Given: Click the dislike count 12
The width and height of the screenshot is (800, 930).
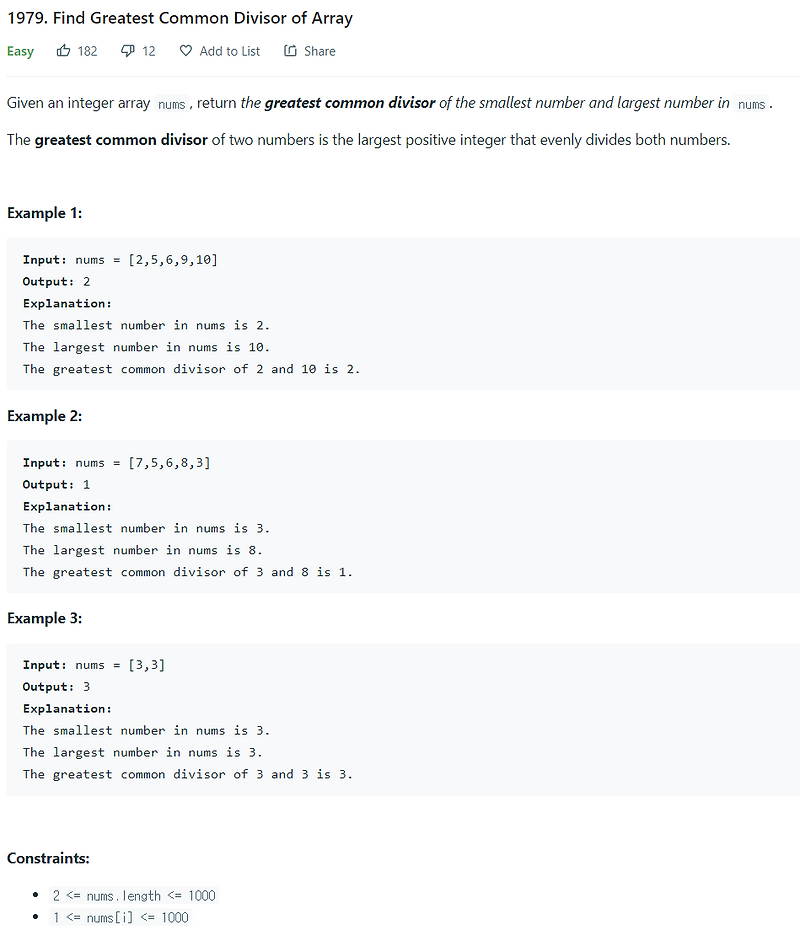Looking at the screenshot, I should click(x=150, y=51).
